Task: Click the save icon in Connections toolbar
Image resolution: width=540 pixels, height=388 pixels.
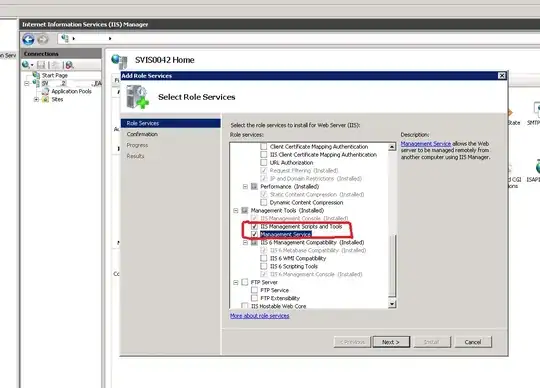Action: tap(41, 65)
